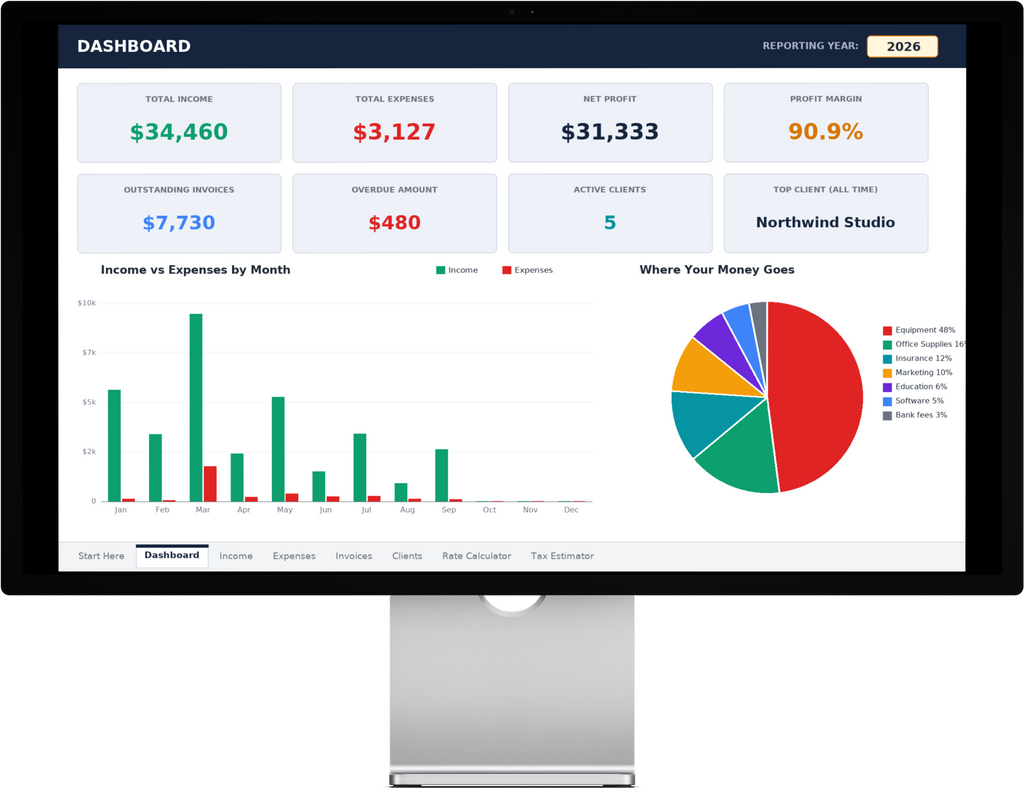This screenshot has height=788, width=1024.
Task: Click the Profit Margin 90.9% value
Action: point(825,131)
